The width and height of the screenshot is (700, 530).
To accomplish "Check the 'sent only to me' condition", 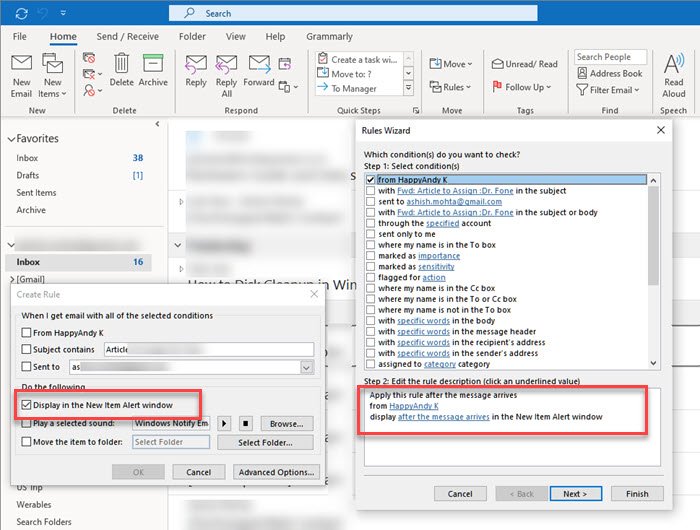I will (371, 234).
